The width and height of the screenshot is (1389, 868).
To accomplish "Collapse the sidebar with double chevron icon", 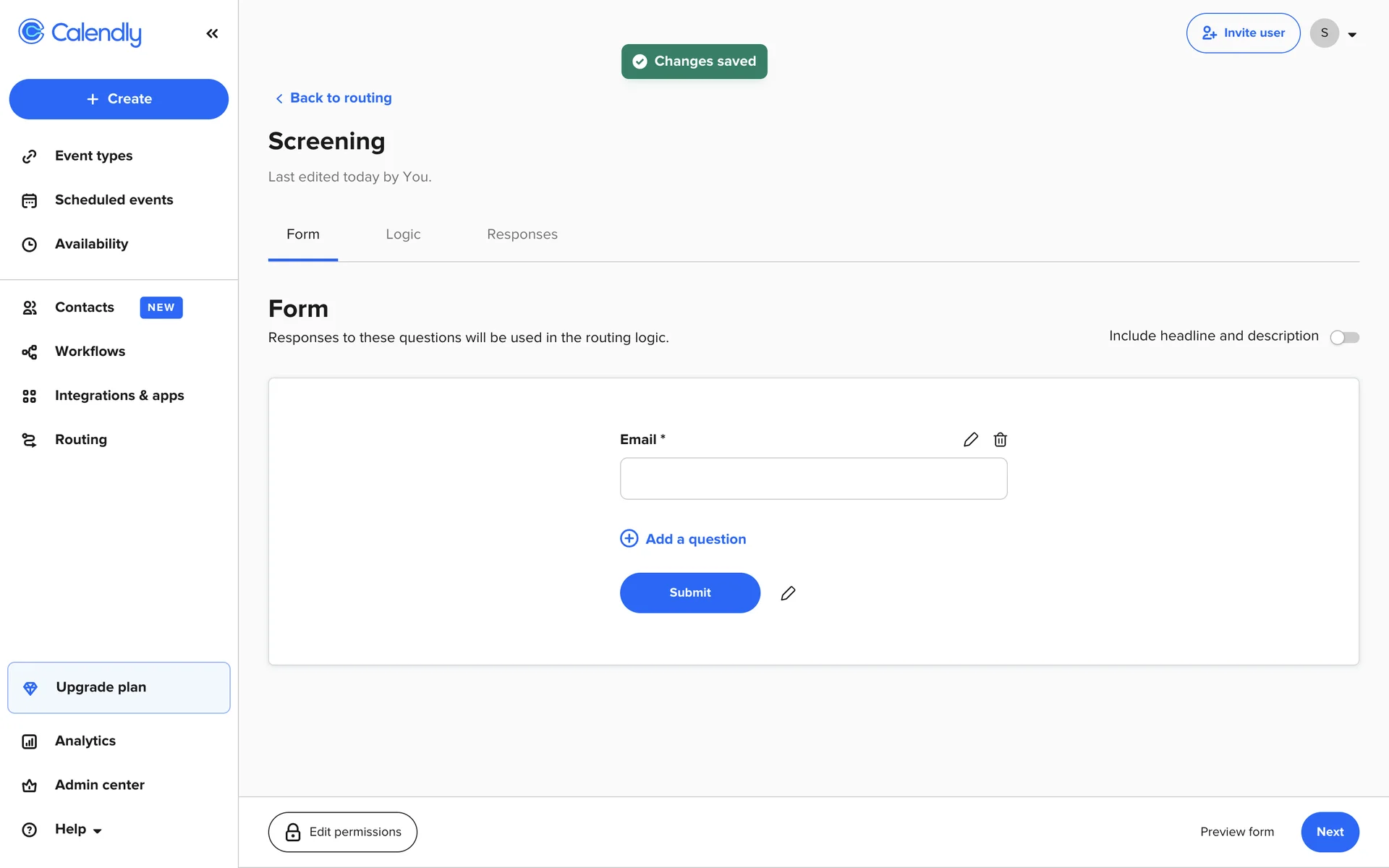I will pyautogui.click(x=212, y=33).
